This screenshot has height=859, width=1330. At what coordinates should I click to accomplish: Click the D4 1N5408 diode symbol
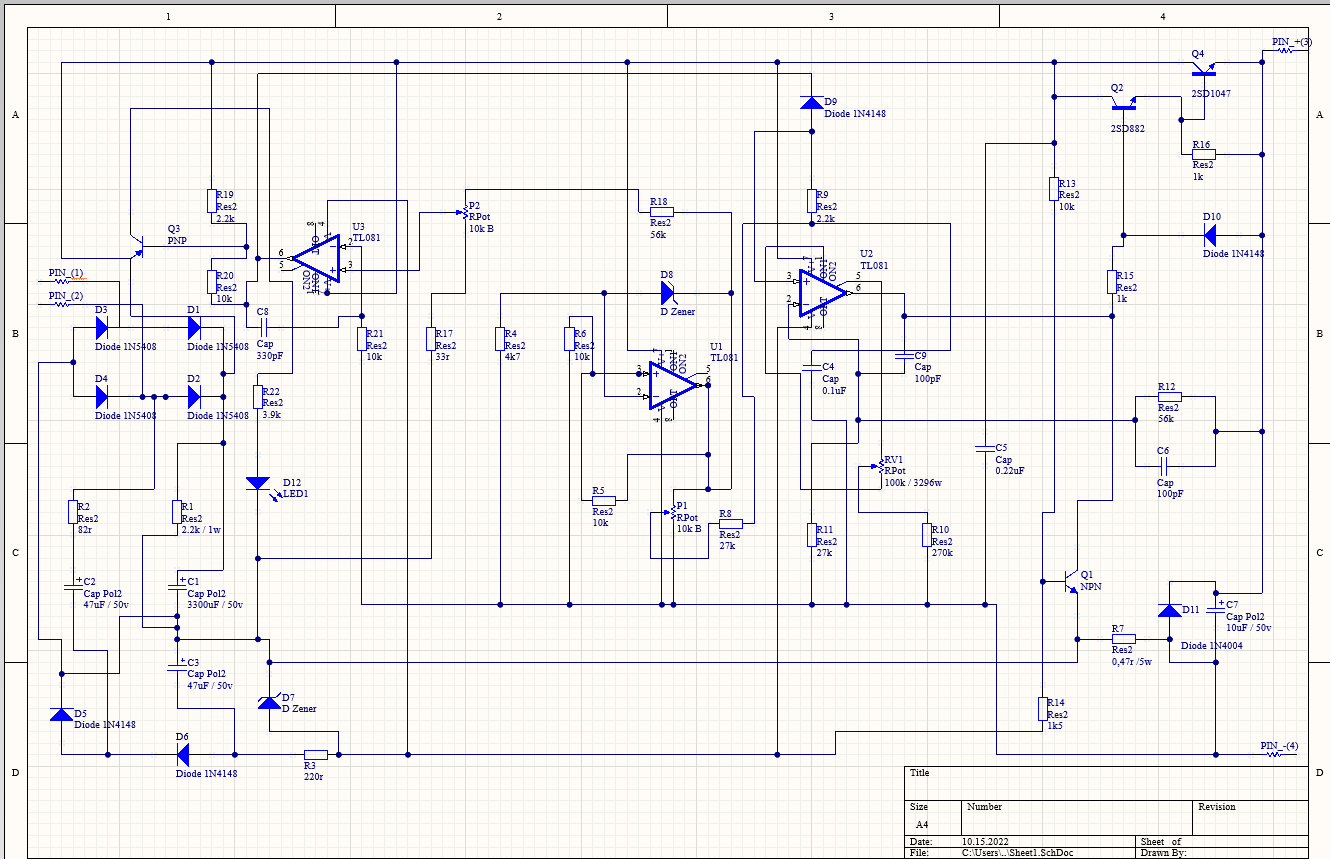click(x=101, y=396)
